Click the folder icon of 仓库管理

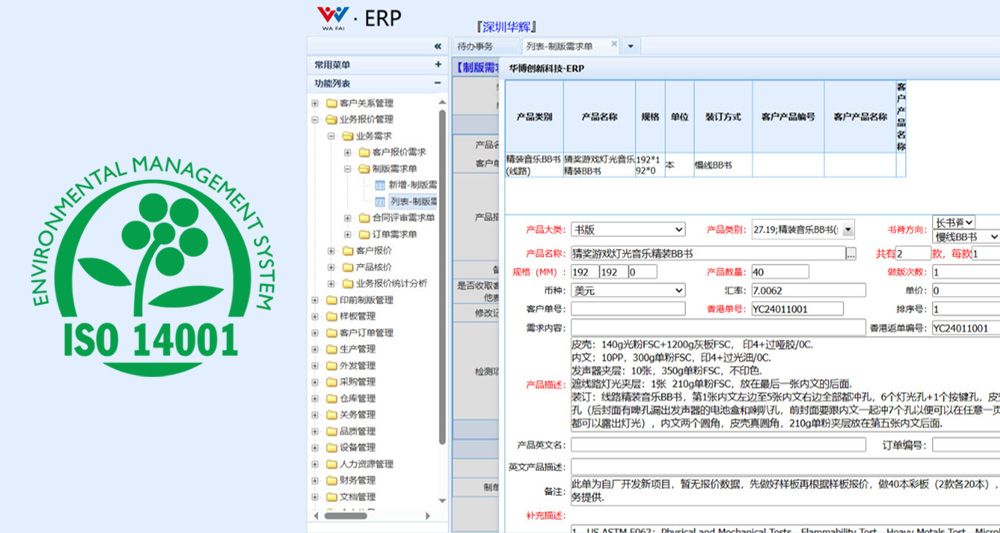[332, 398]
